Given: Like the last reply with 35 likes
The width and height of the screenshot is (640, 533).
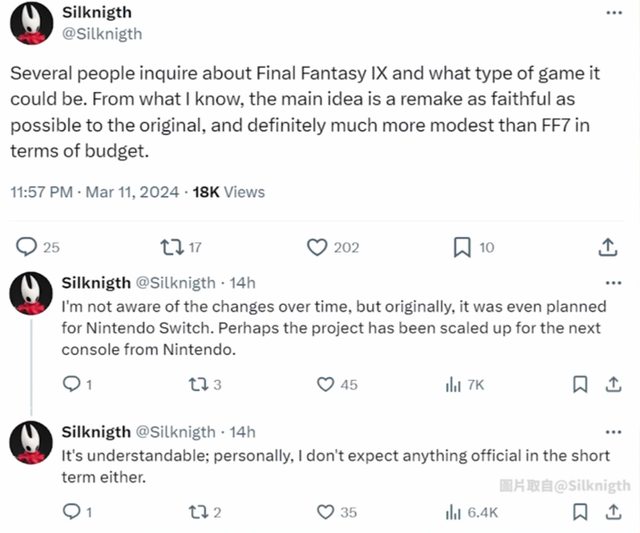Looking at the screenshot, I should 325,512.
